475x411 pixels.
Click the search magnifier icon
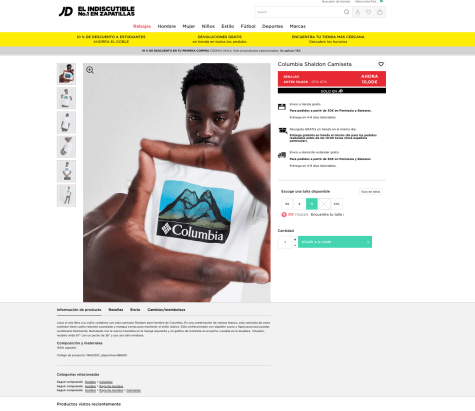tap(346, 12)
